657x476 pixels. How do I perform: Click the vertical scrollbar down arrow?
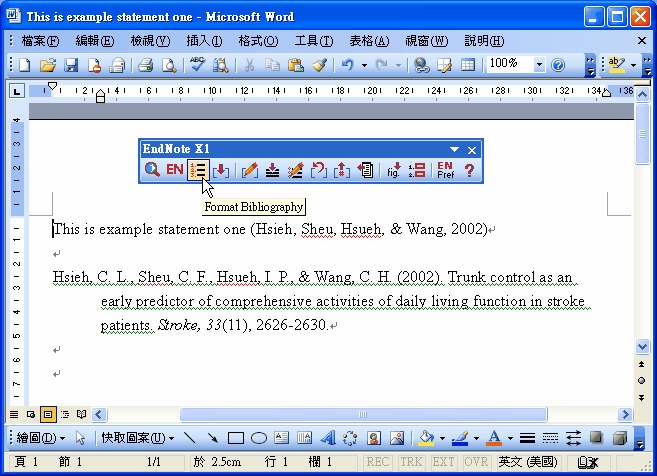642,347
